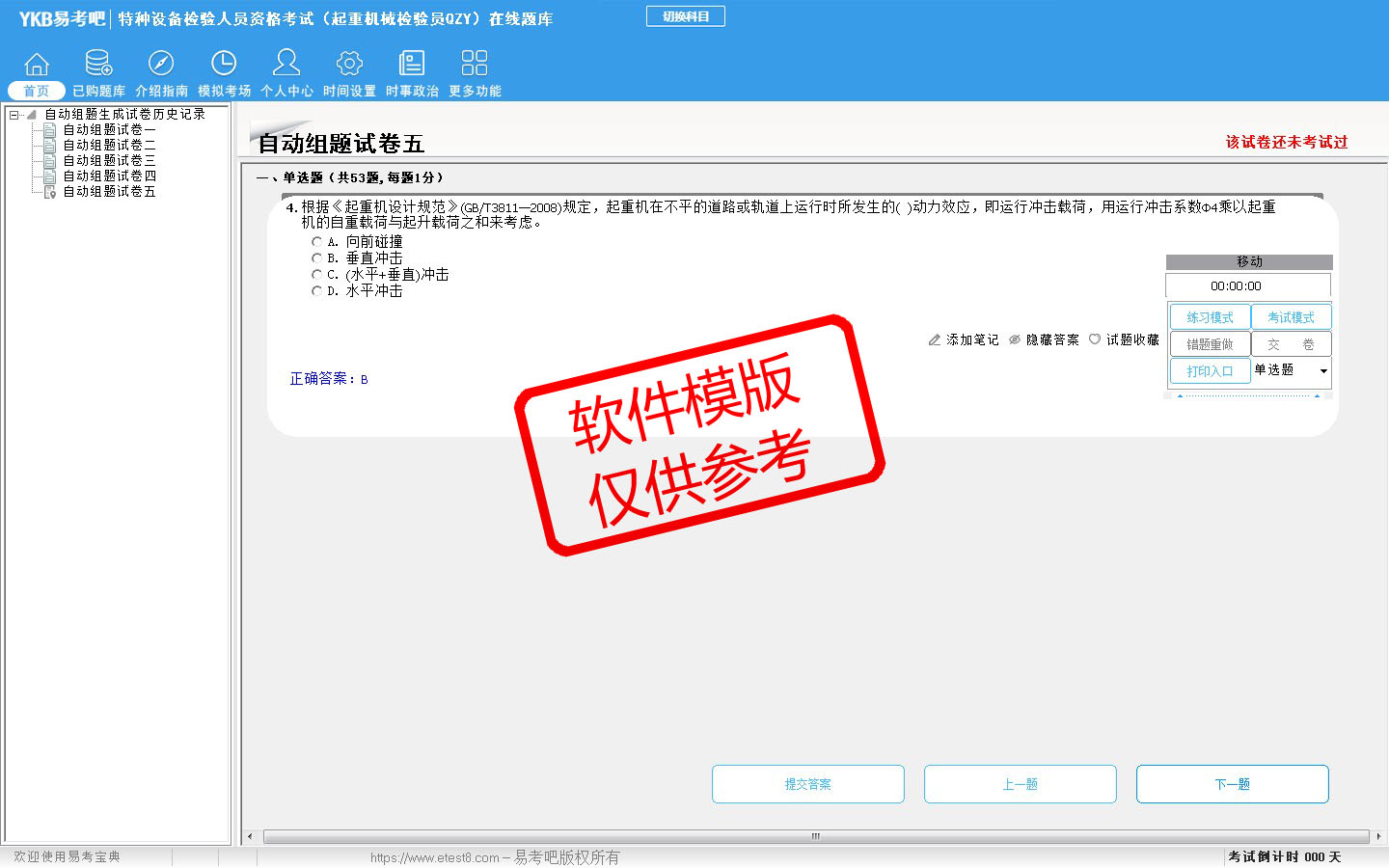
Task: Select 自动组题试卷三 in the tree
Action: (x=109, y=160)
